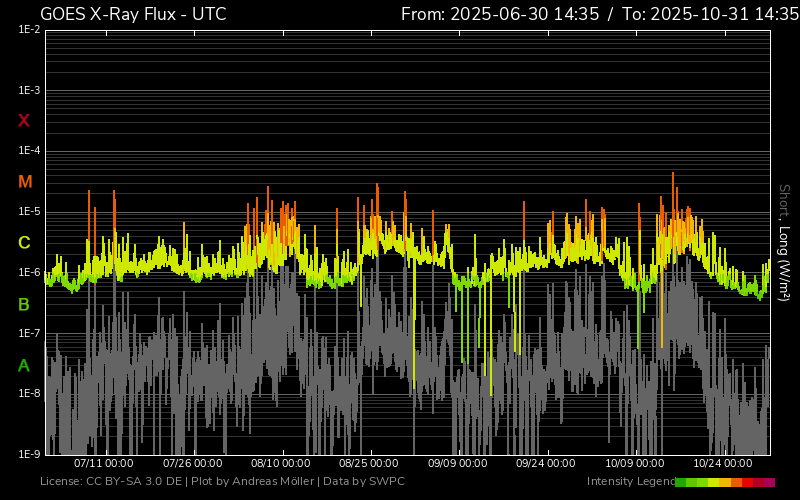This screenshot has height=500, width=800.
Task: Click the magenta end of intensity legend
Action: [769, 482]
